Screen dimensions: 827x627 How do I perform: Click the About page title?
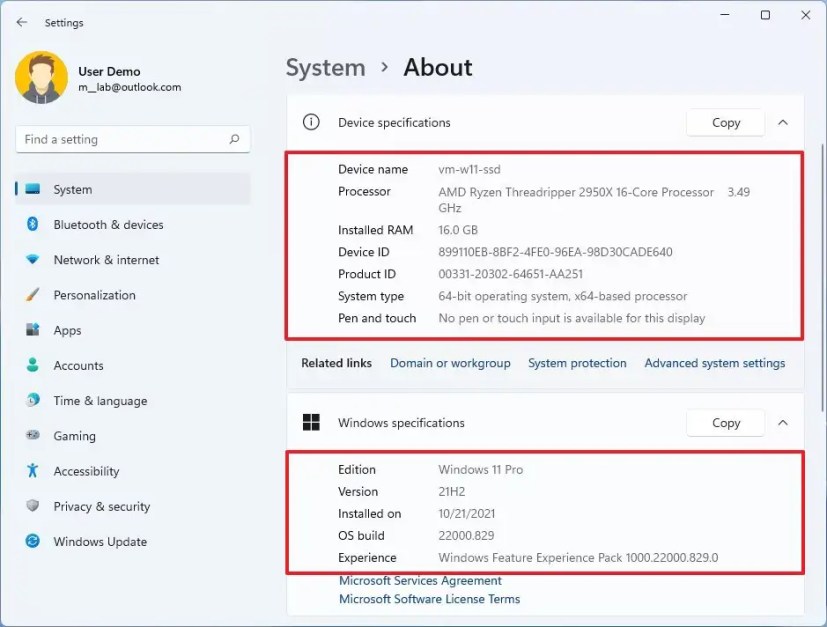pyautogui.click(x=438, y=67)
